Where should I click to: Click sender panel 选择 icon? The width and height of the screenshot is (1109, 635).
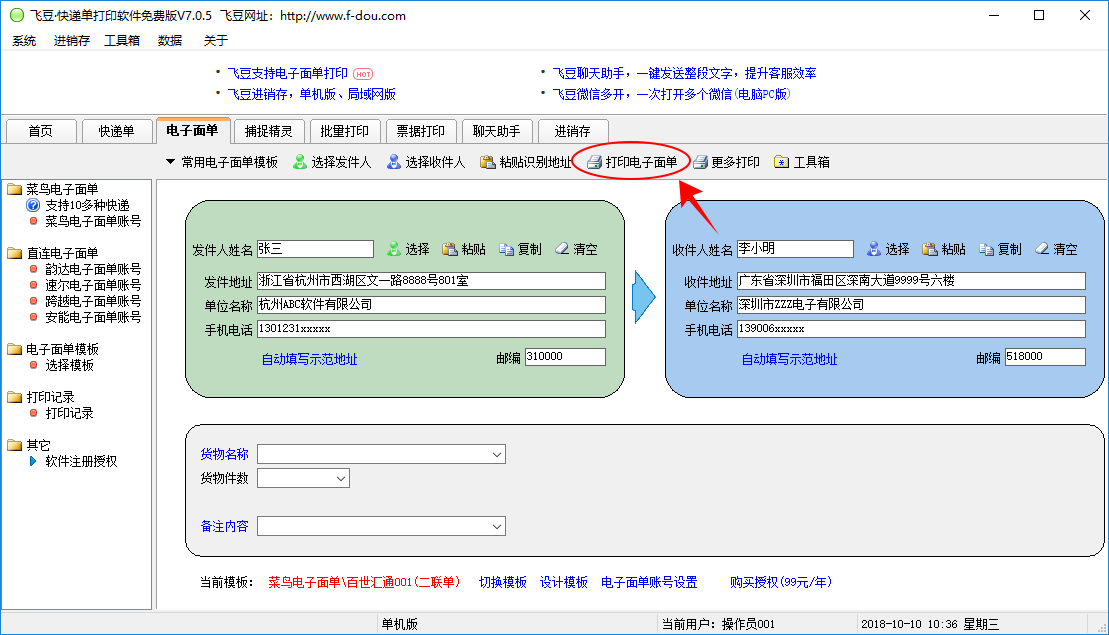click(394, 249)
